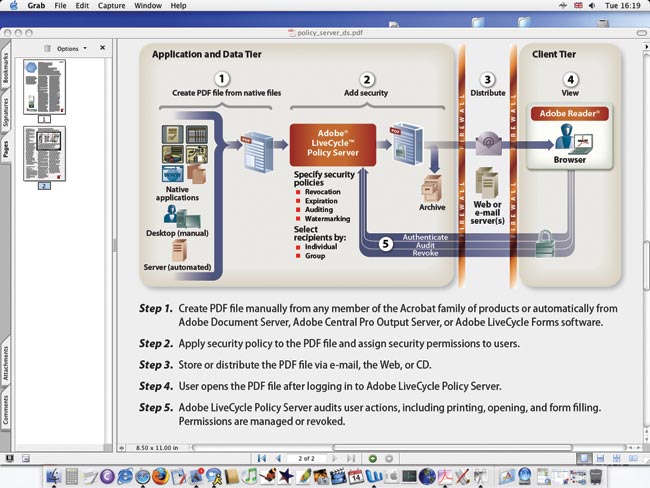This screenshot has height=488, width=650.
Task: Open the Attachments side tab
Action: click(5, 363)
